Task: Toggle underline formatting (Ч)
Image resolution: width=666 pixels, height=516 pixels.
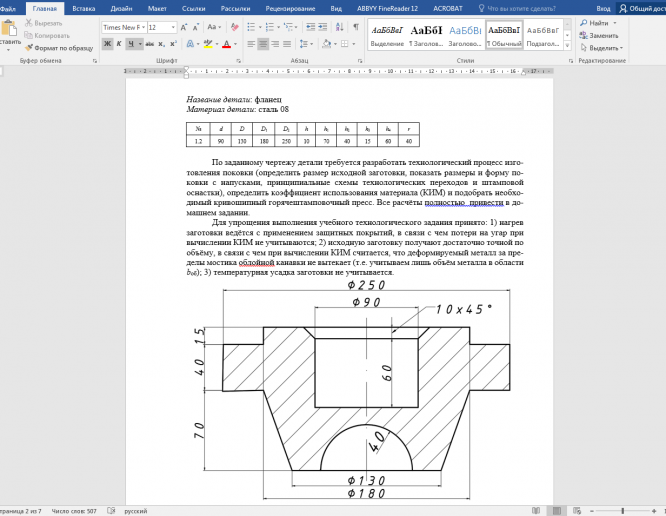Action: click(131, 45)
